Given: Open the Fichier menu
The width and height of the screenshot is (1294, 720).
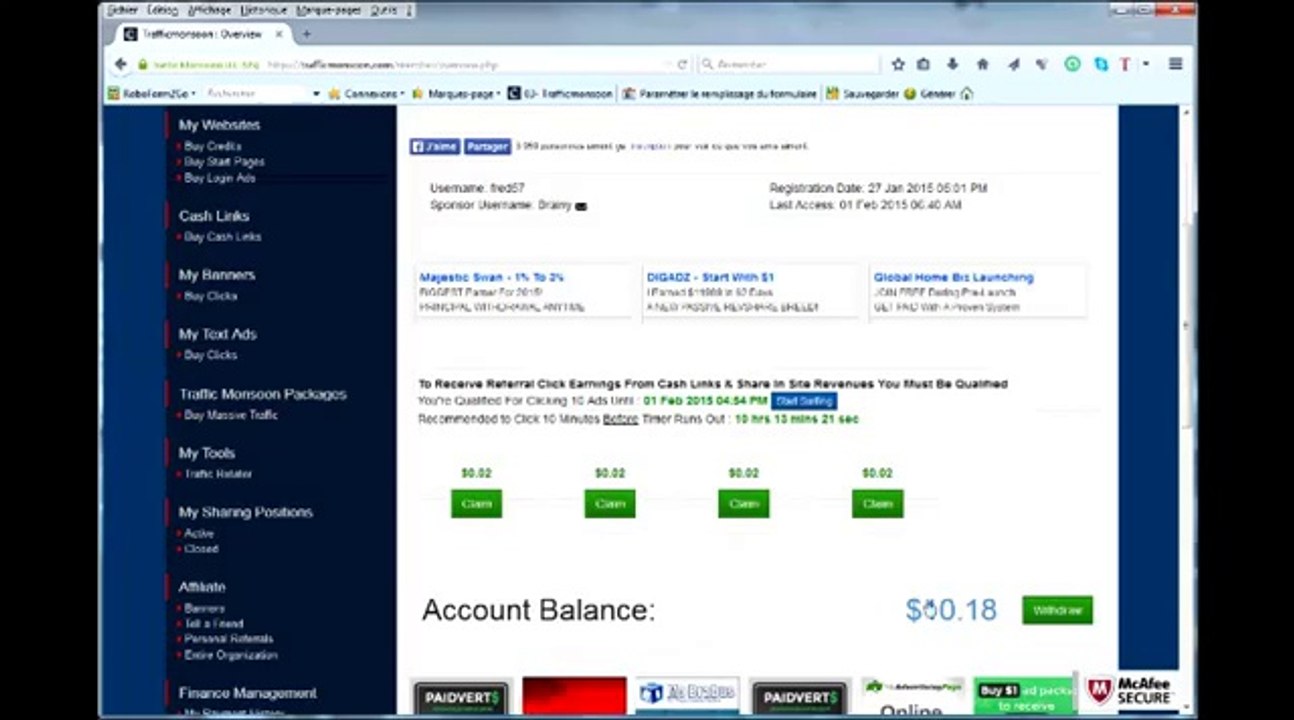Looking at the screenshot, I should click(122, 9).
